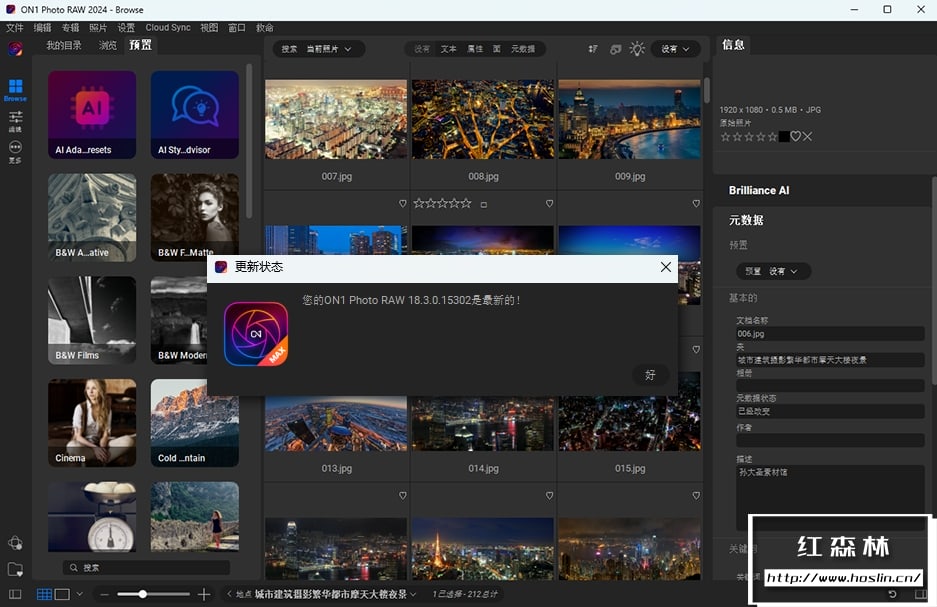Open the AI Sty...dvisor preset category
The width and height of the screenshot is (937, 607).
pos(195,115)
